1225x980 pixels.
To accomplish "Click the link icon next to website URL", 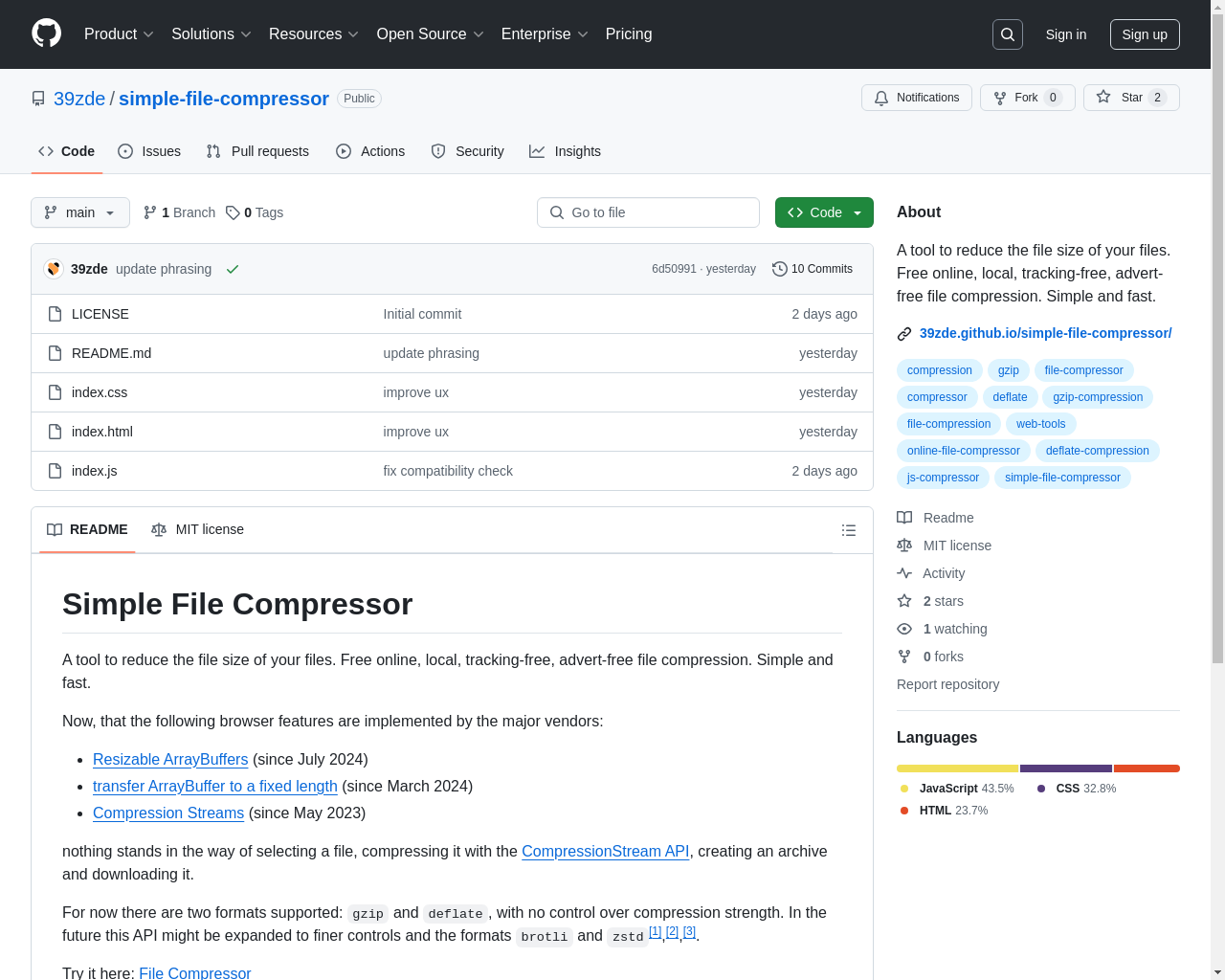I will 904,334.
